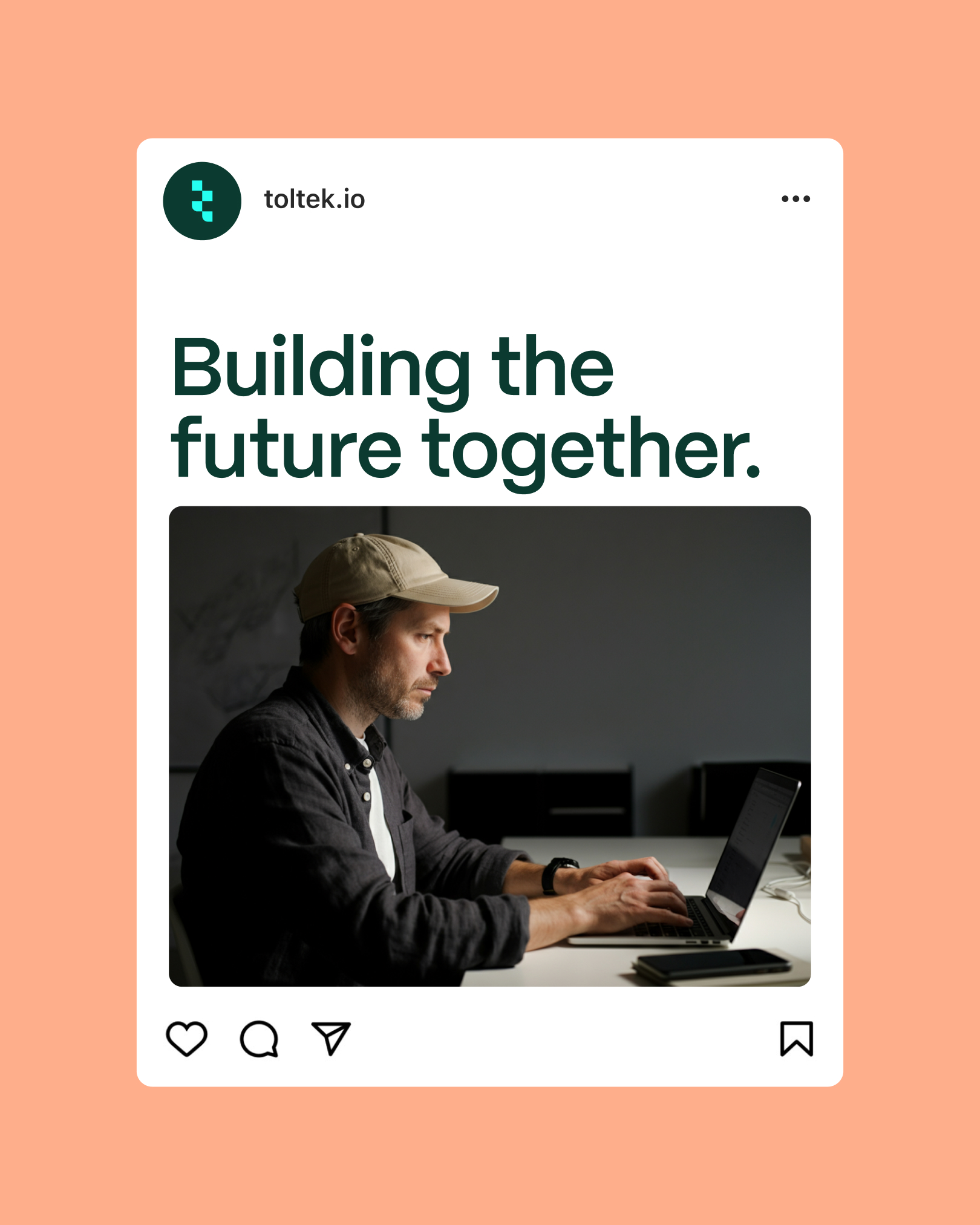Open the post photo of the man typing

[490, 746]
